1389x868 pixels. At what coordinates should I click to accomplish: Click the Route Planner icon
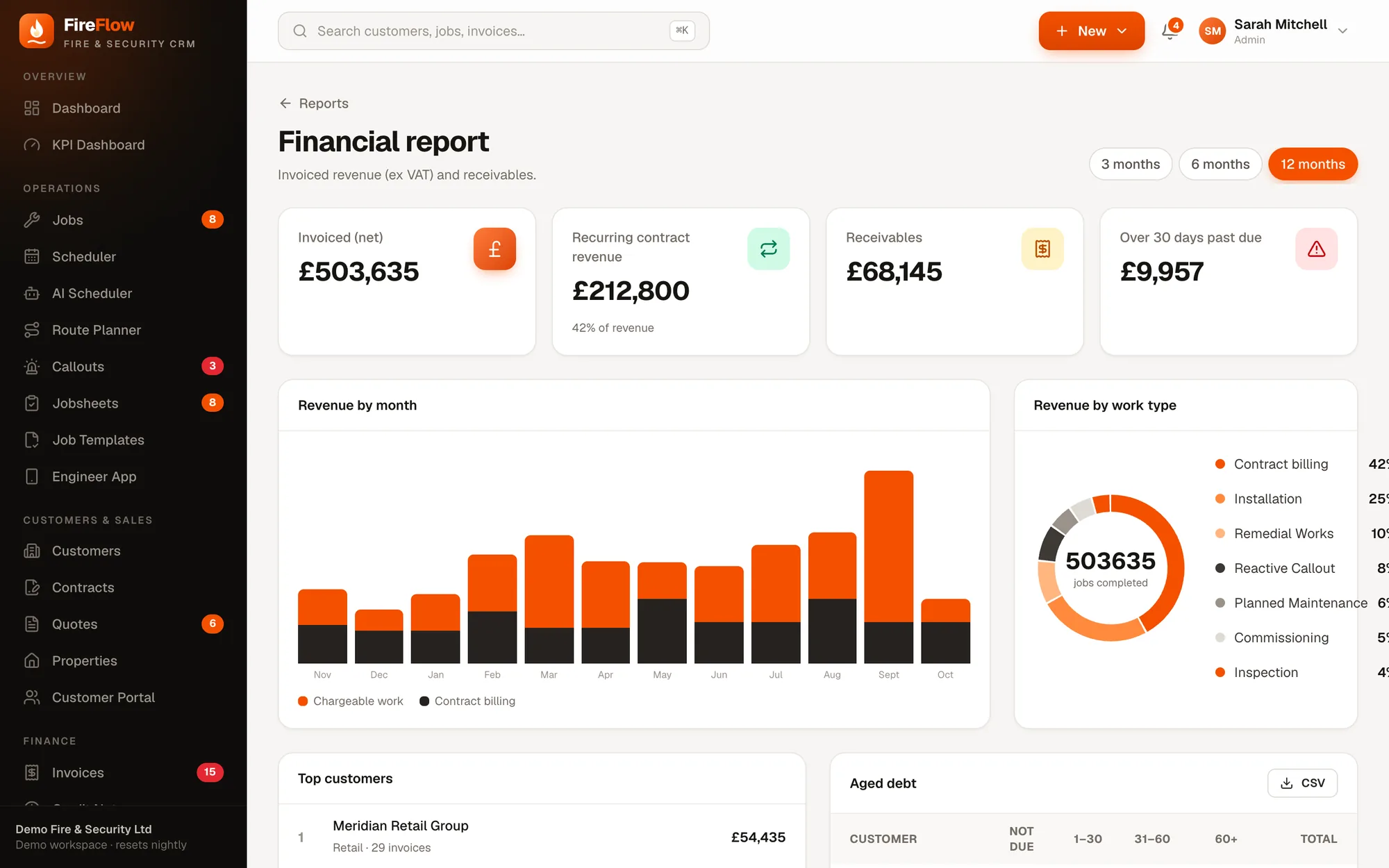coord(32,331)
